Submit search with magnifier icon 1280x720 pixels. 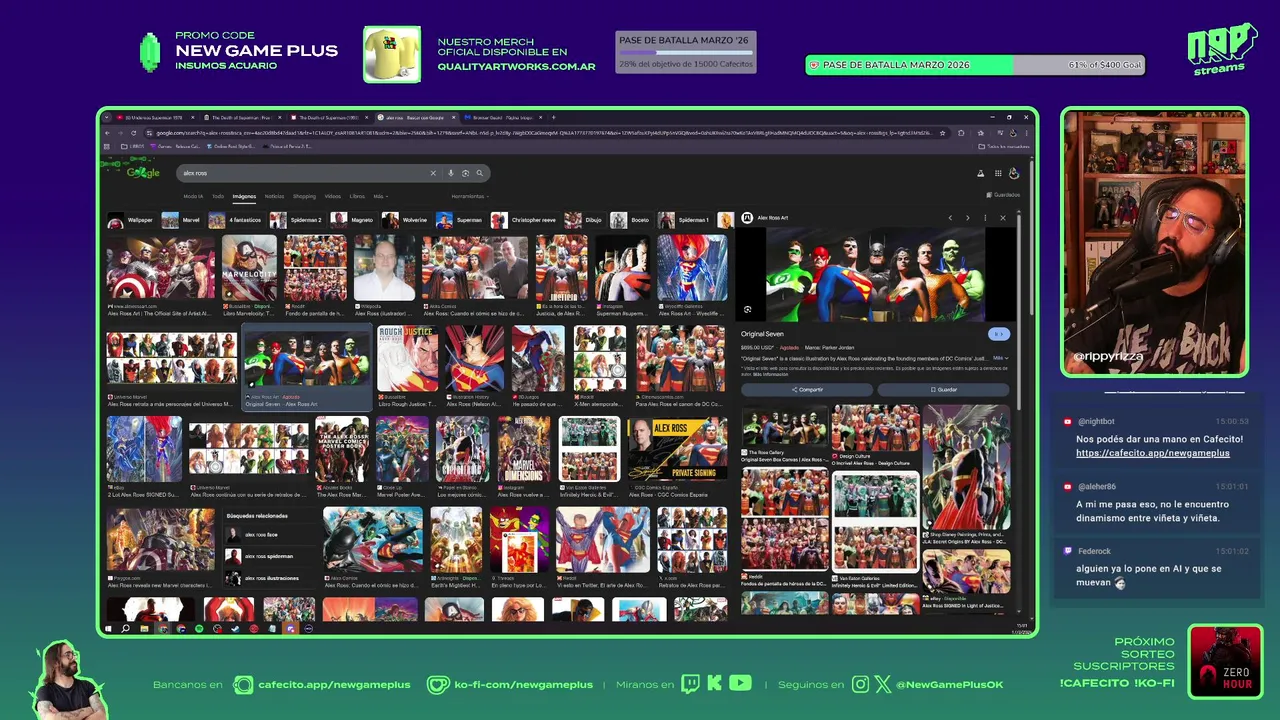click(479, 173)
